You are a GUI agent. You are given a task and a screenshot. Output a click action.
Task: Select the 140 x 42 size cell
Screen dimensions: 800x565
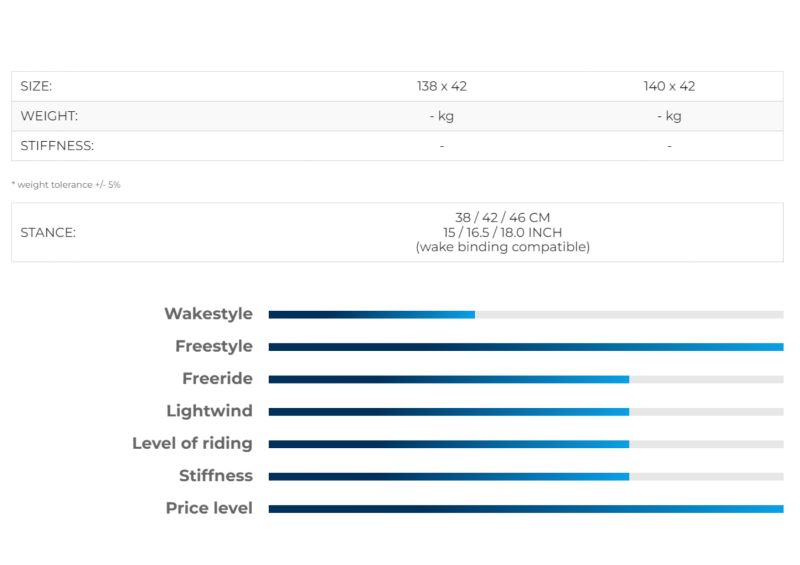coord(669,86)
